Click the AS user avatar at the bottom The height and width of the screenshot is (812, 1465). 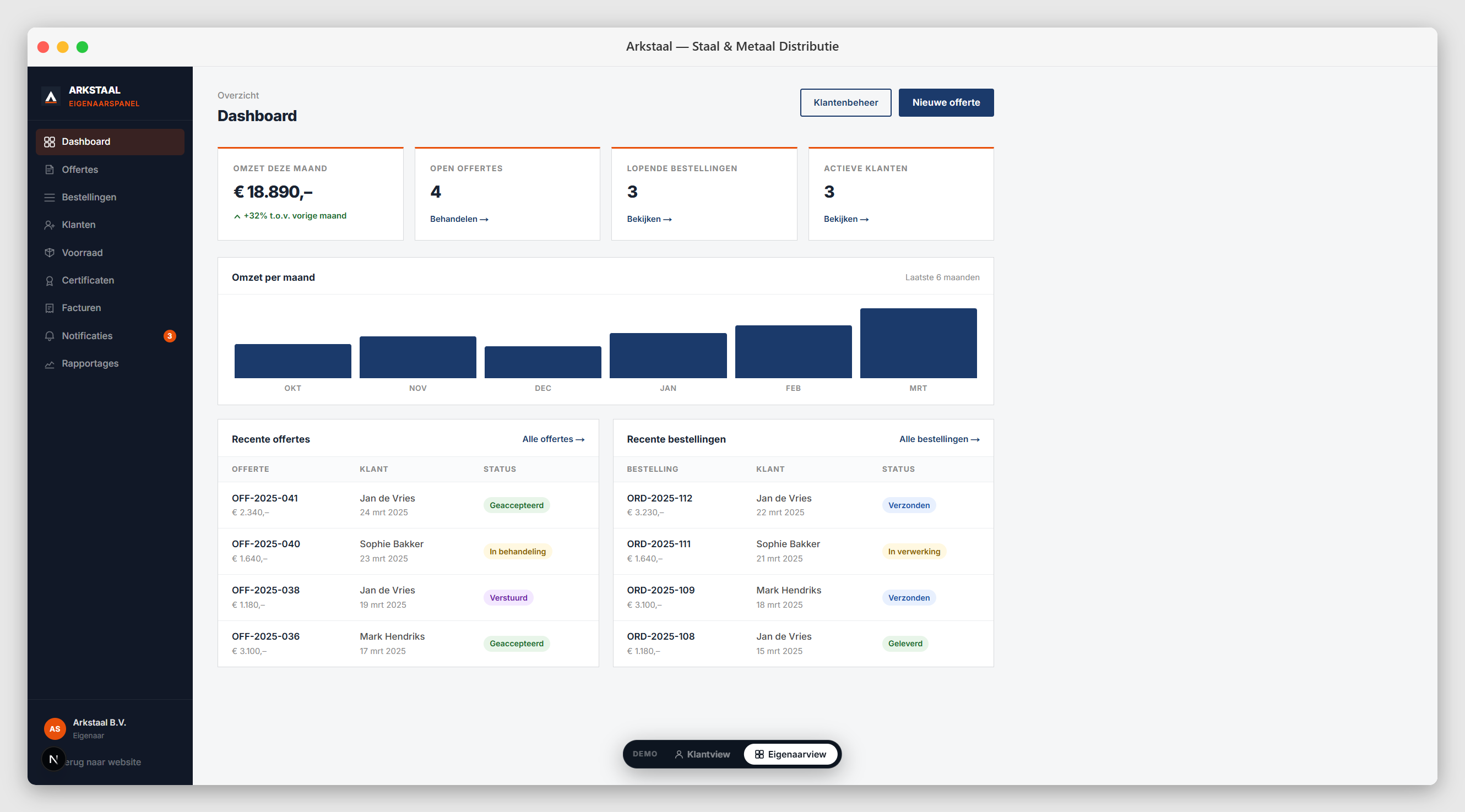coord(55,728)
